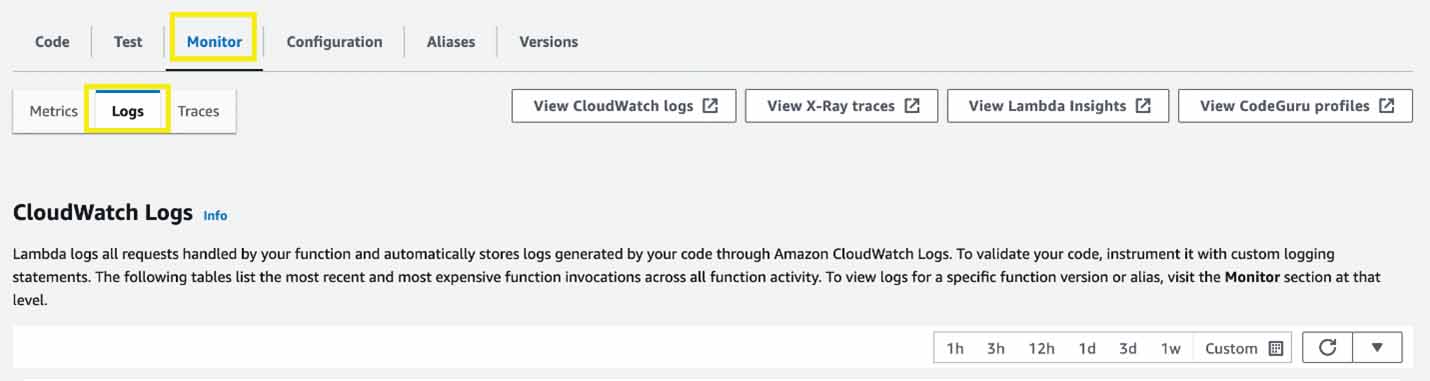Open View Lambda Insights external link icon
Image resolution: width=1430 pixels, height=381 pixels.
1143,106
